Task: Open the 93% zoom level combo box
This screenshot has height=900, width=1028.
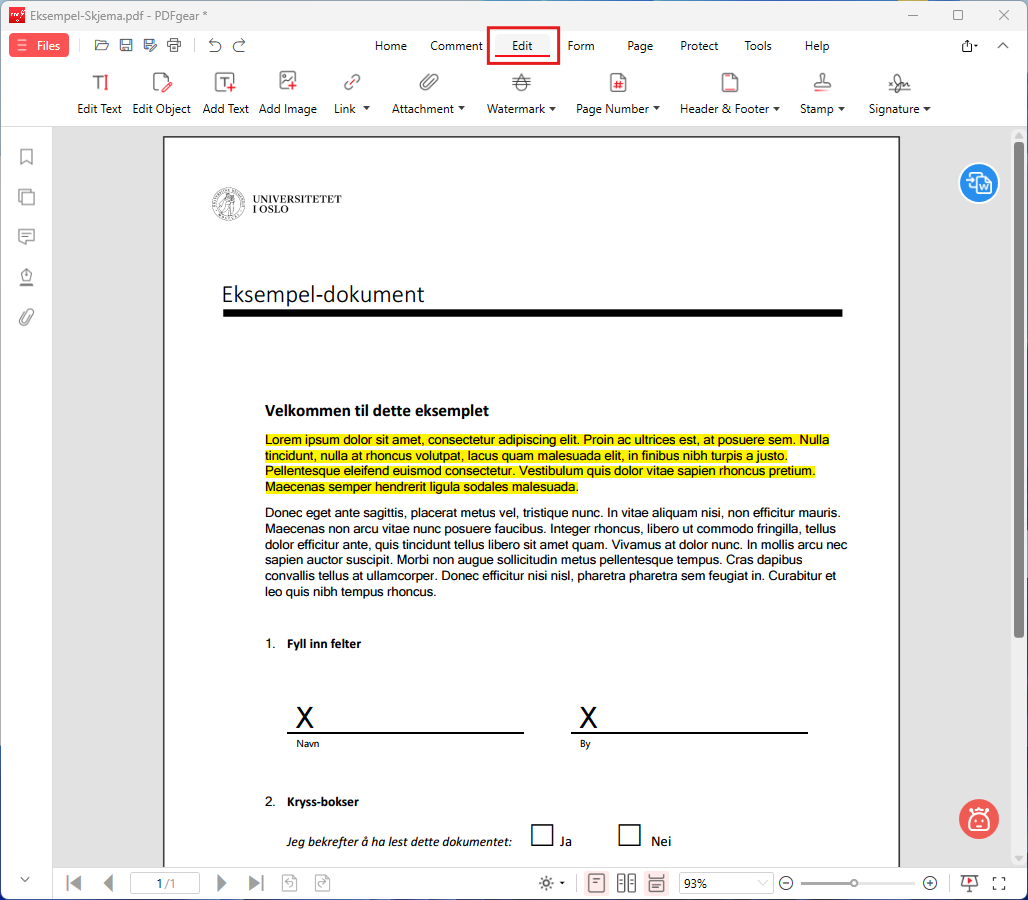Action: (x=725, y=883)
